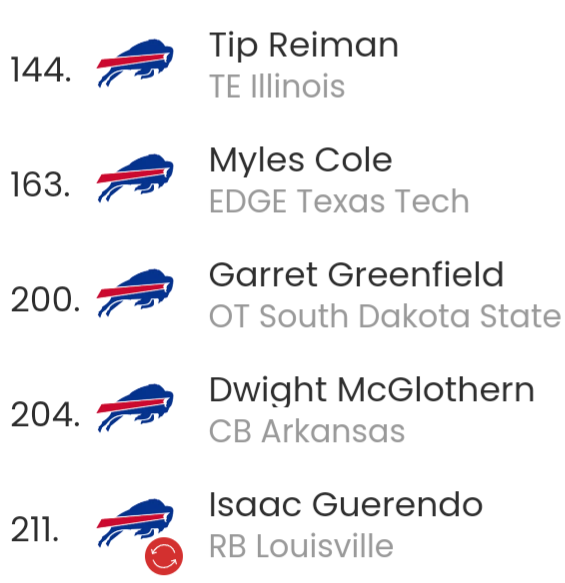Open Myles Cole's player profile
Screen dimensions: 565x583
point(301,160)
